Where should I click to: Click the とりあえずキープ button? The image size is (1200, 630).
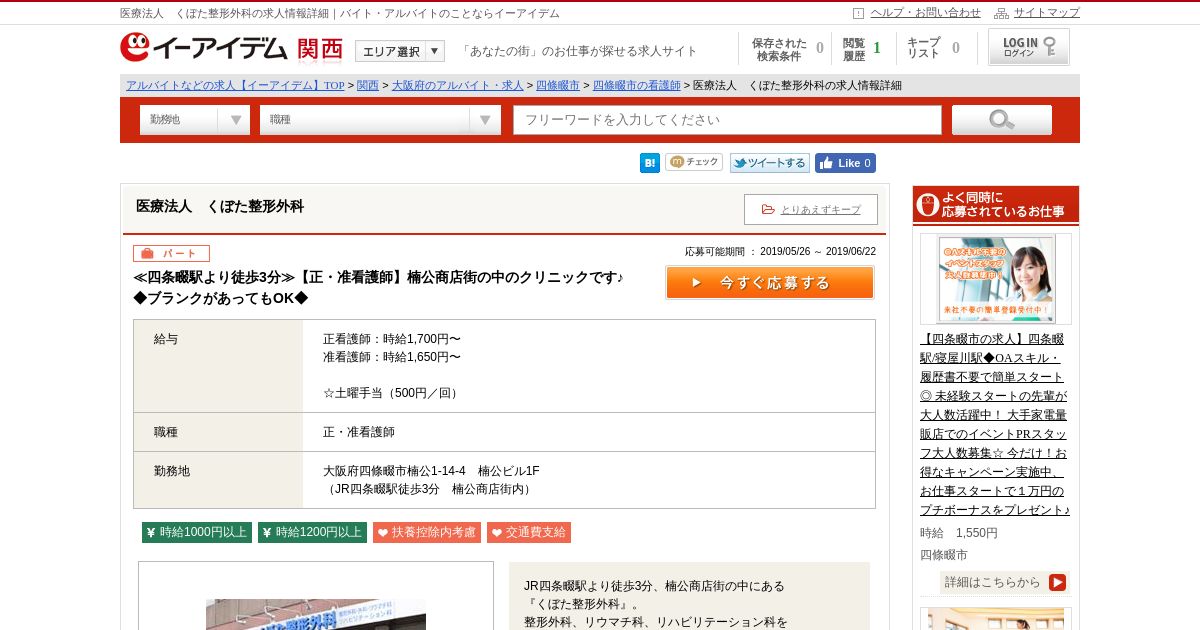(811, 209)
